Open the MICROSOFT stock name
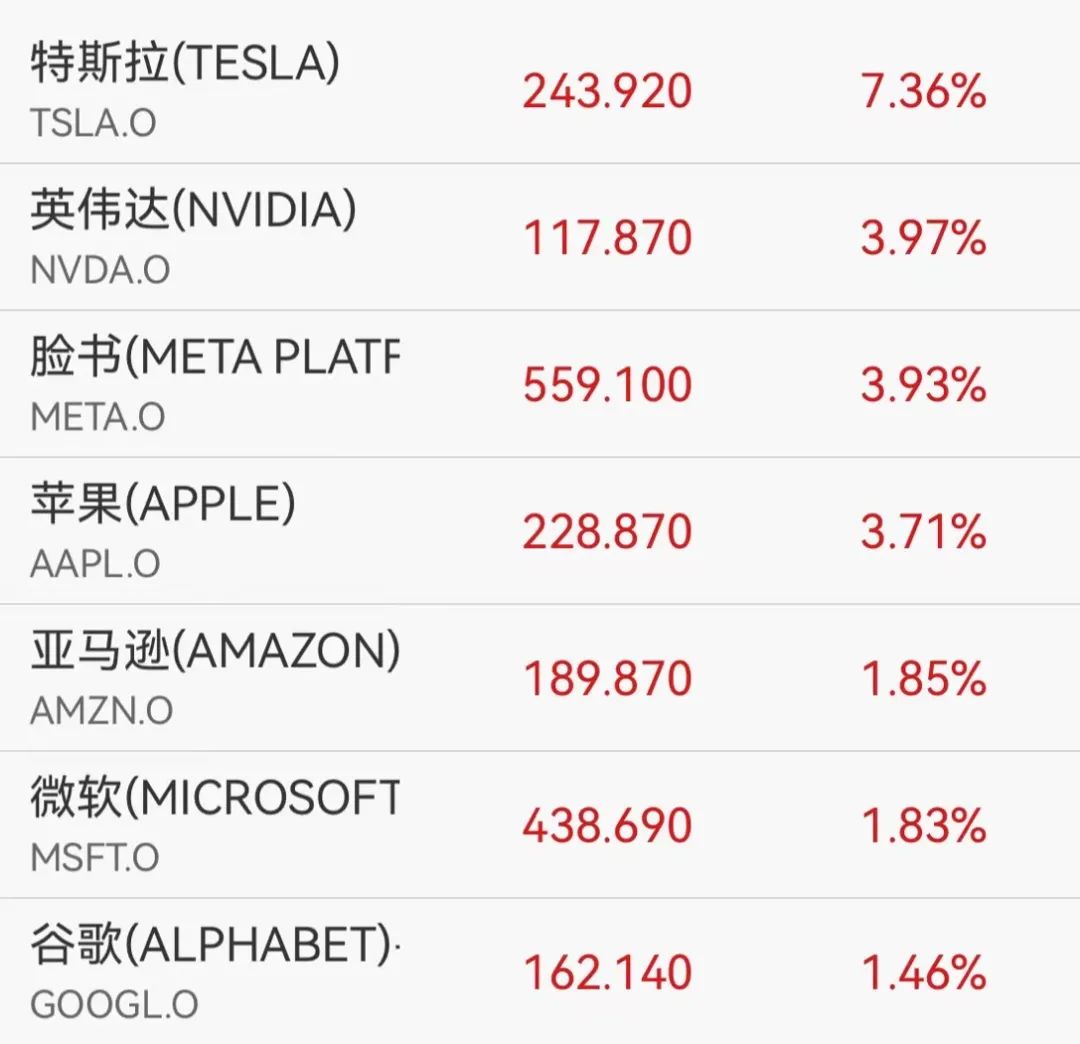The height and width of the screenshot is (1044, 1080). click(x=214, y=799)
